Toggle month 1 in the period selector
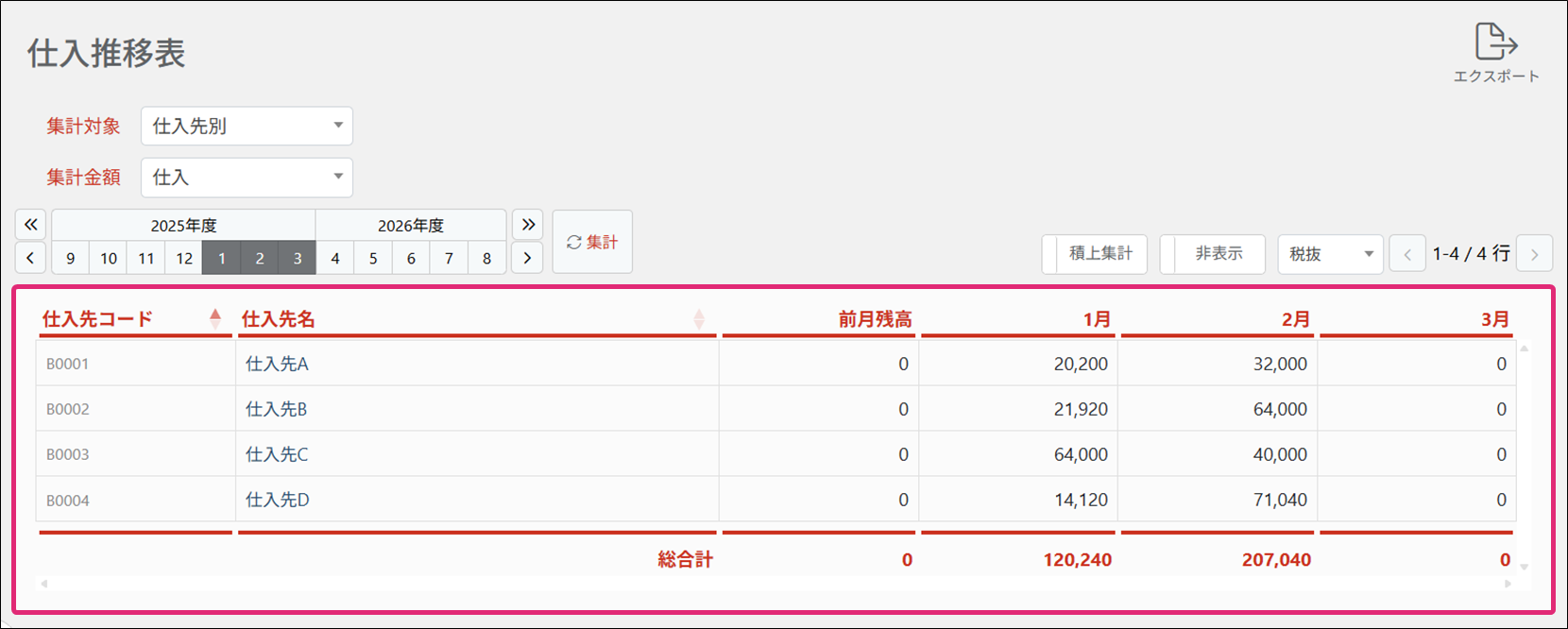1568x629 pixels. click(222, 259)
